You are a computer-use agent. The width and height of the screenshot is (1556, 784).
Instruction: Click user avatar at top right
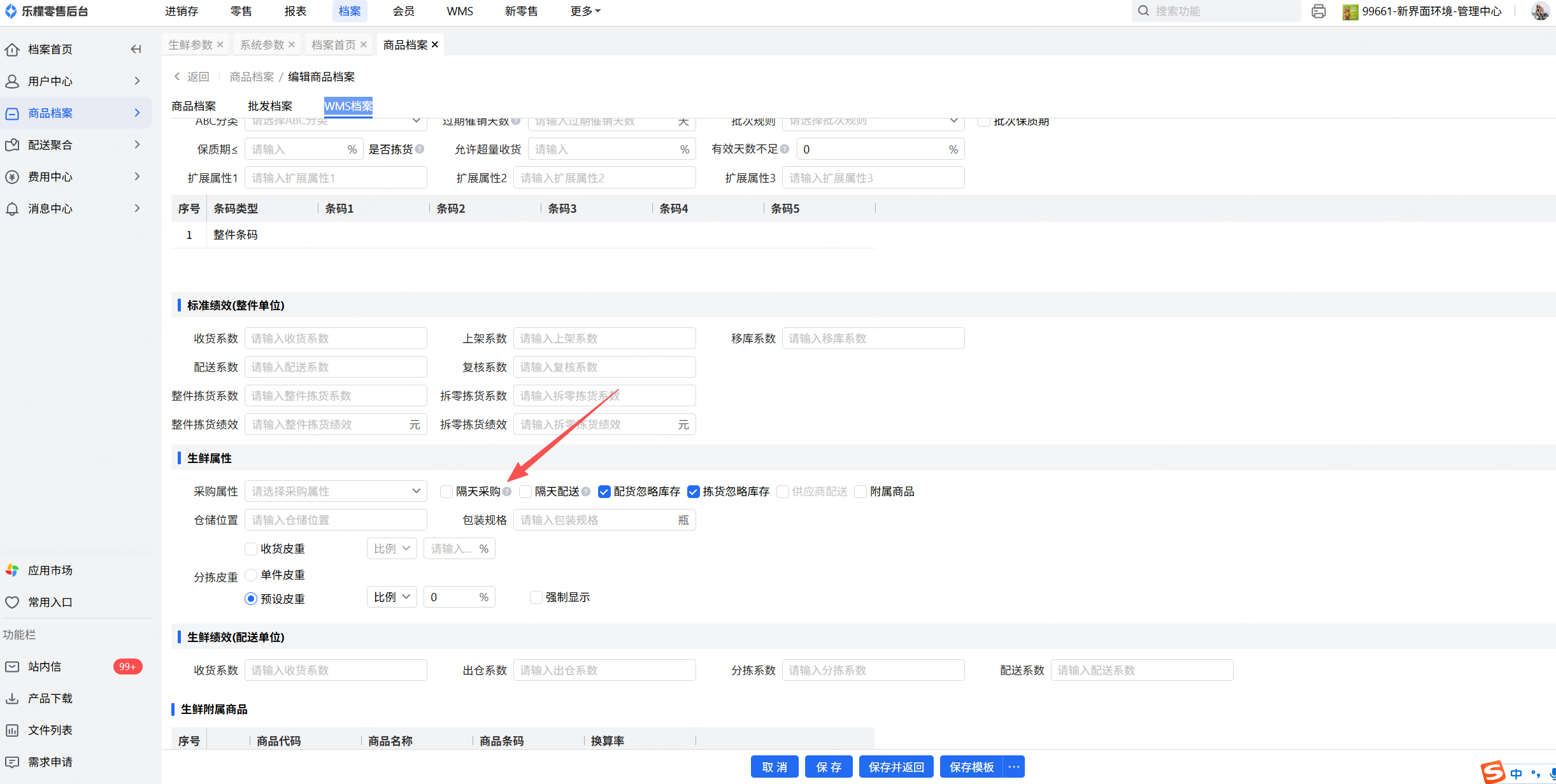pos(1539,11)
